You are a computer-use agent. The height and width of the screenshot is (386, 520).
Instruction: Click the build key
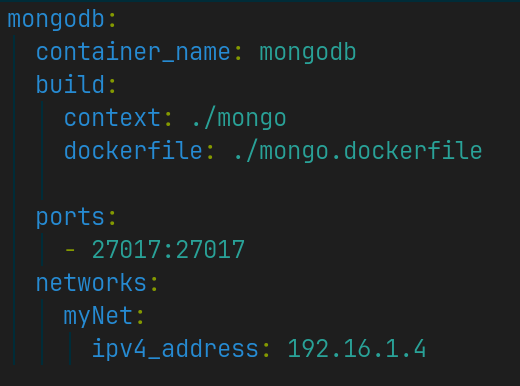click(x=70, y=84)
